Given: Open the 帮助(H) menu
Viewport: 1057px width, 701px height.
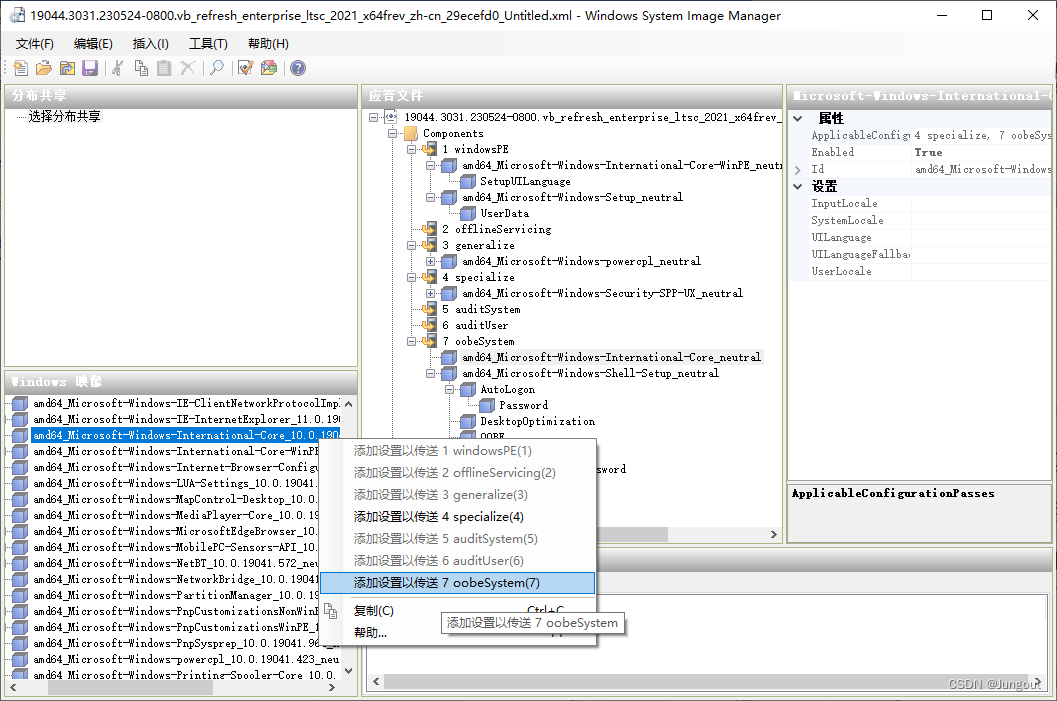Looking at the screenshot, I should 268,44.
